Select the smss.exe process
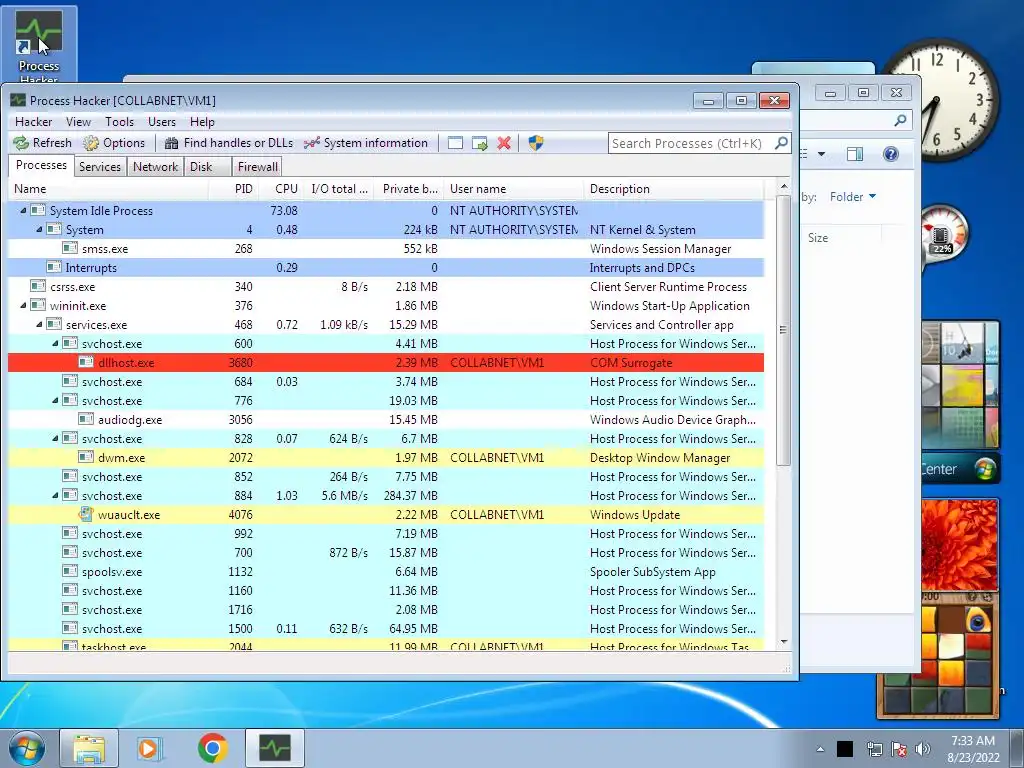This screenshot has width=1024, height=768. tap(385, 249)
